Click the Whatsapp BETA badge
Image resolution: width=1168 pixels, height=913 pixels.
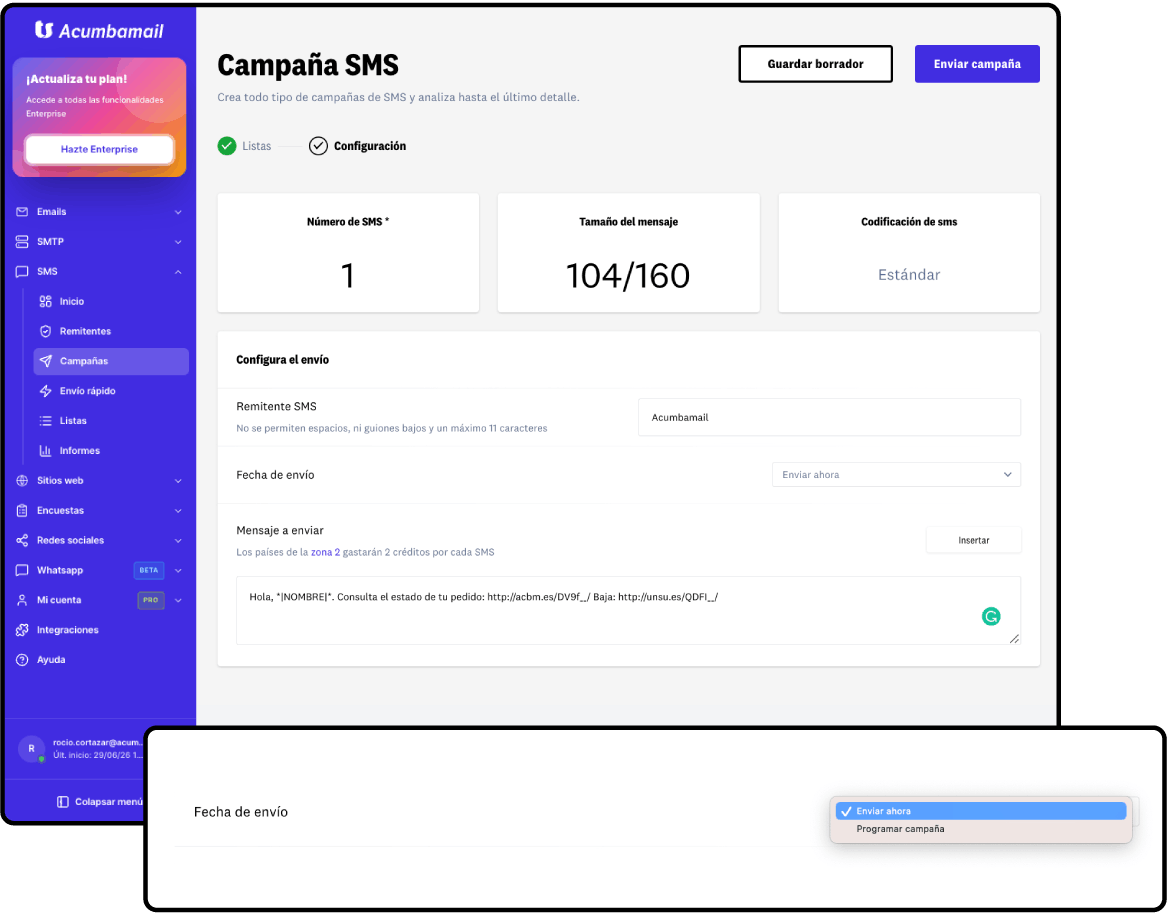(x=149, y=570)
